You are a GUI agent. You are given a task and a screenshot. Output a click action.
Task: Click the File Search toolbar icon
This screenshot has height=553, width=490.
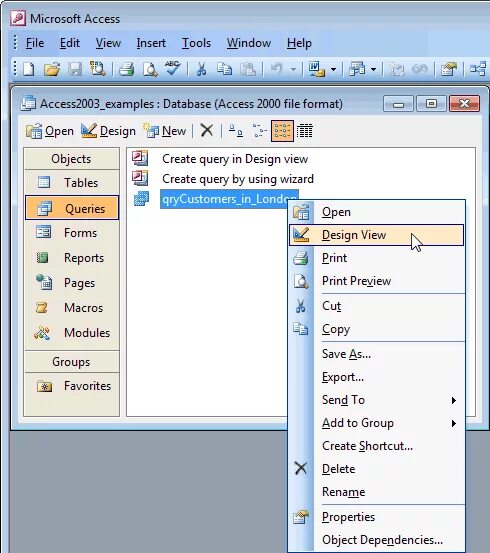click(98, 69)
